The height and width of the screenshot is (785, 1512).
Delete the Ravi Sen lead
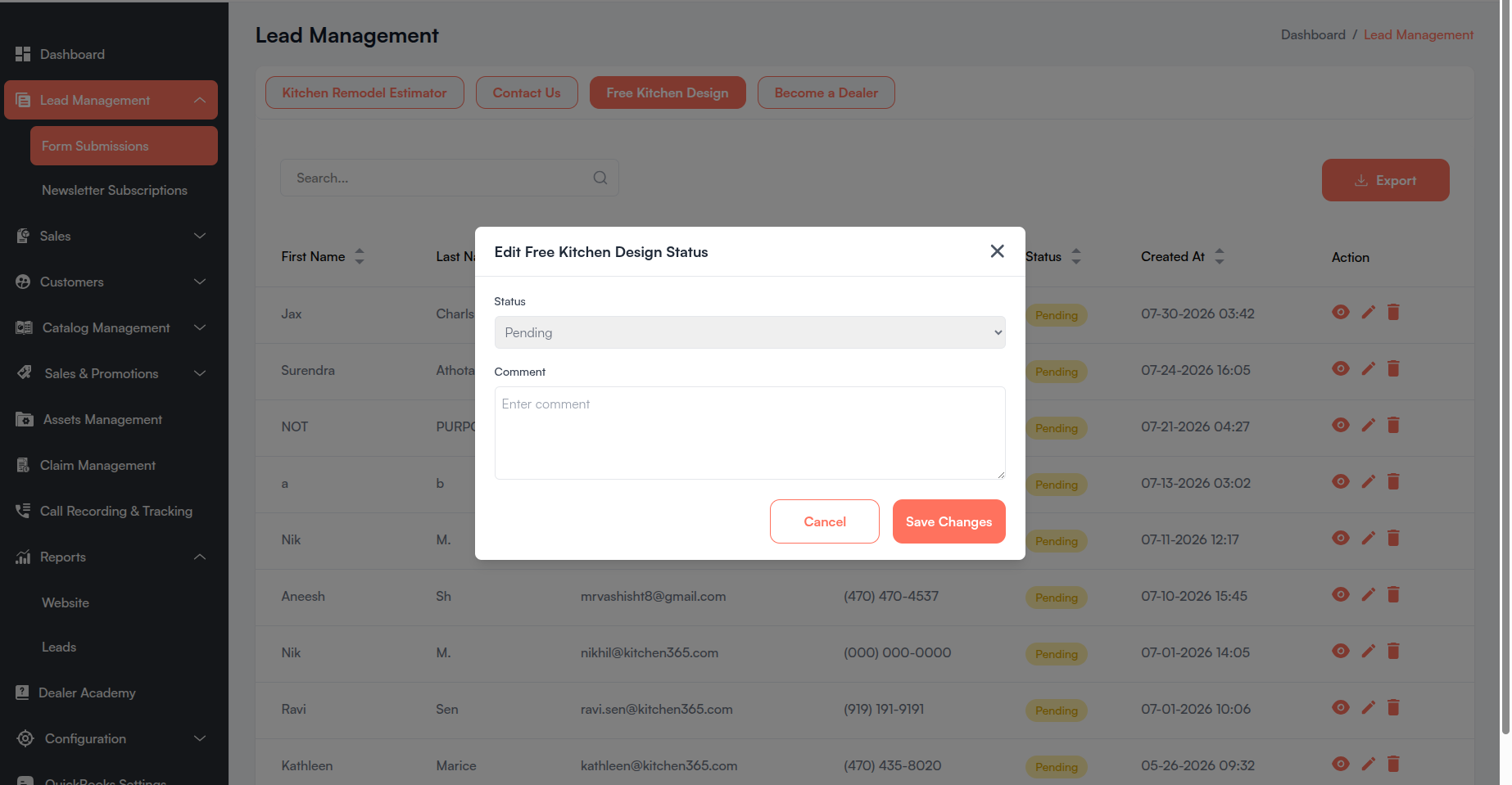(1393, 707)
